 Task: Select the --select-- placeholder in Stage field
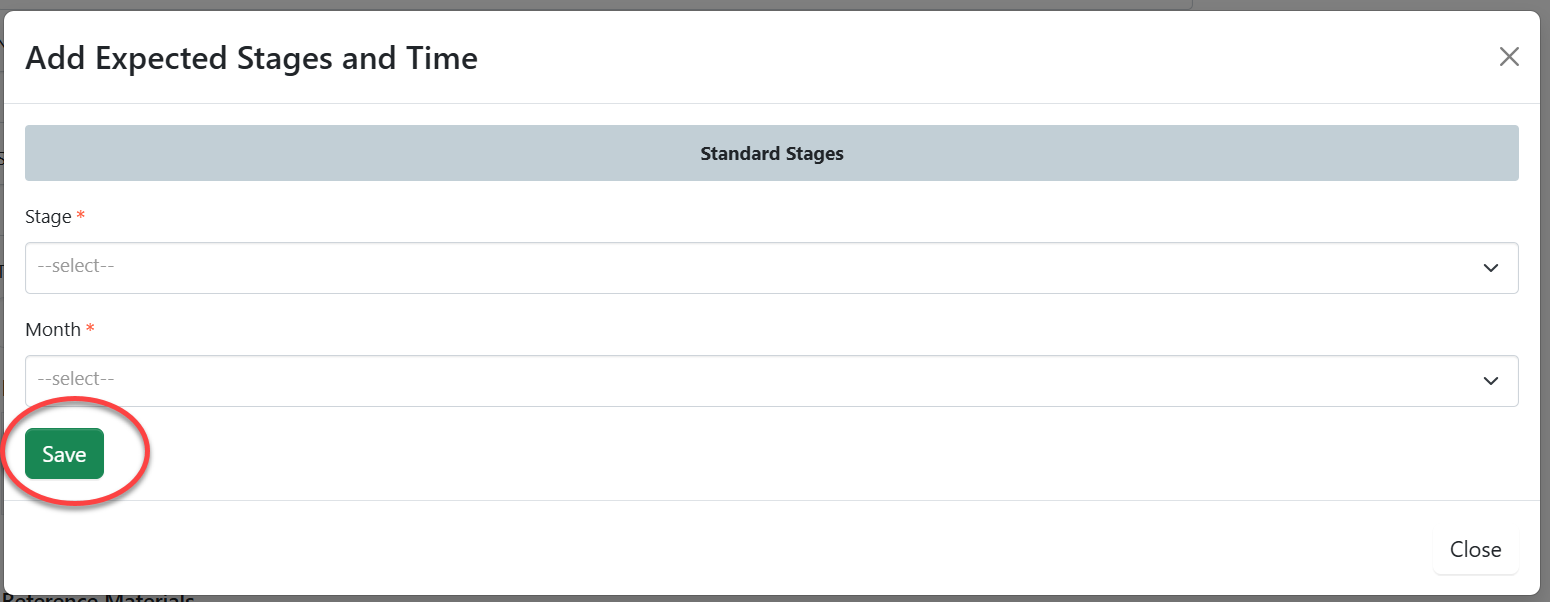[76, 267]
